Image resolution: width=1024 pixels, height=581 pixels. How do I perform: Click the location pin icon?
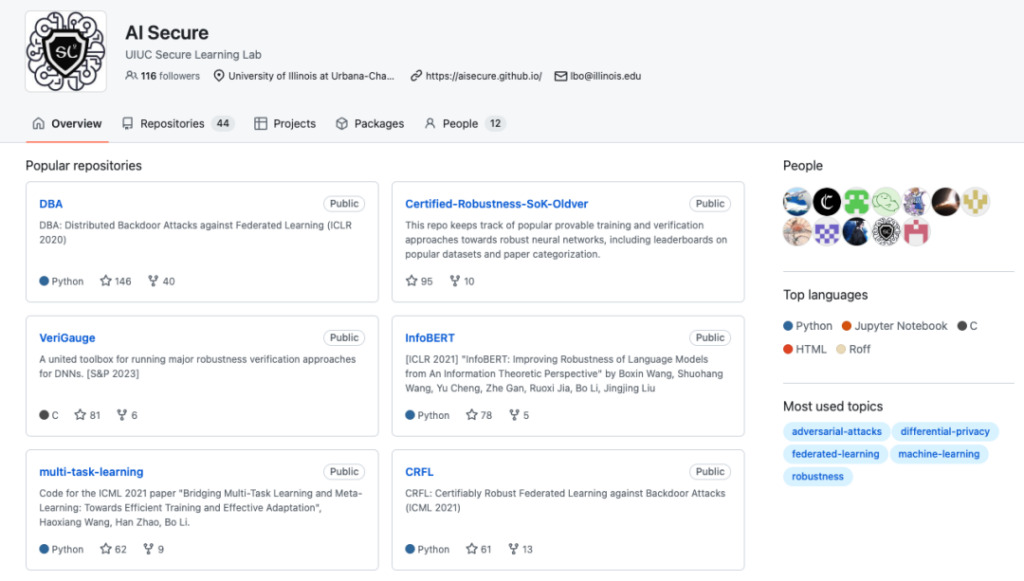[x=219, y=76]
